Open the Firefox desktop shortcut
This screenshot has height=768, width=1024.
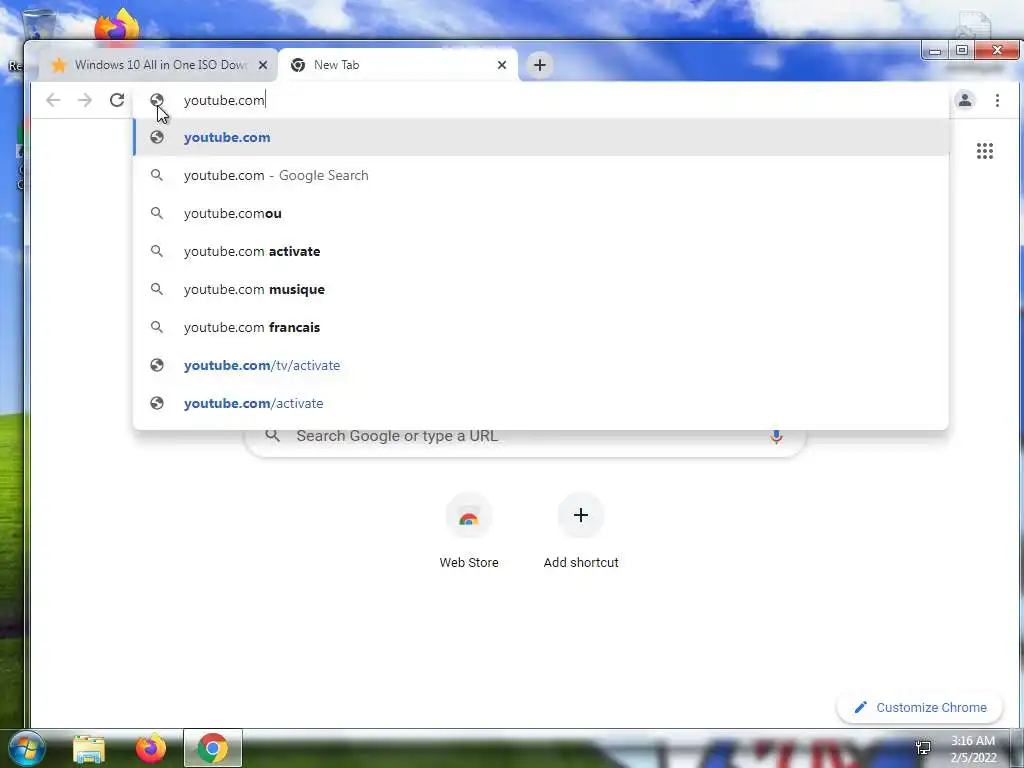(116, 26)
